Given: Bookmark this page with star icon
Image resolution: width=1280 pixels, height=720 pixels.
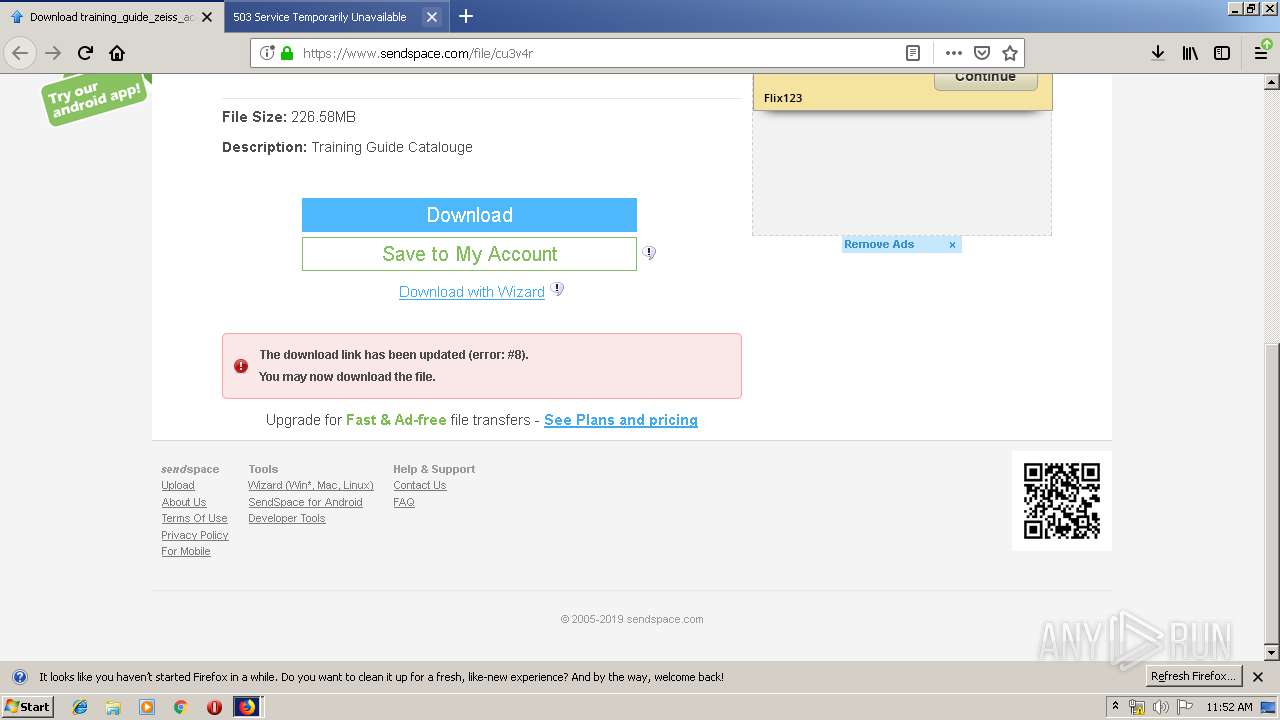Looking at the screenshot, I should click(1010, 53).
